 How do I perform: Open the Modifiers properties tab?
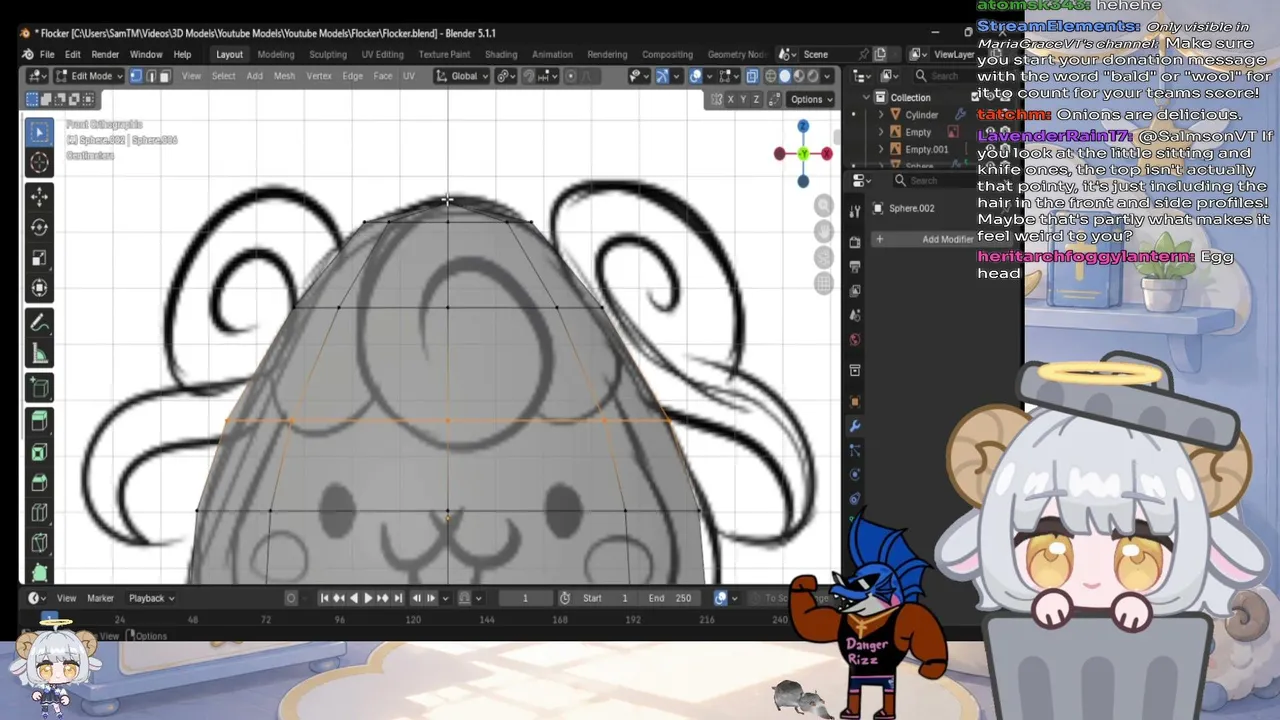coord(855,427)
